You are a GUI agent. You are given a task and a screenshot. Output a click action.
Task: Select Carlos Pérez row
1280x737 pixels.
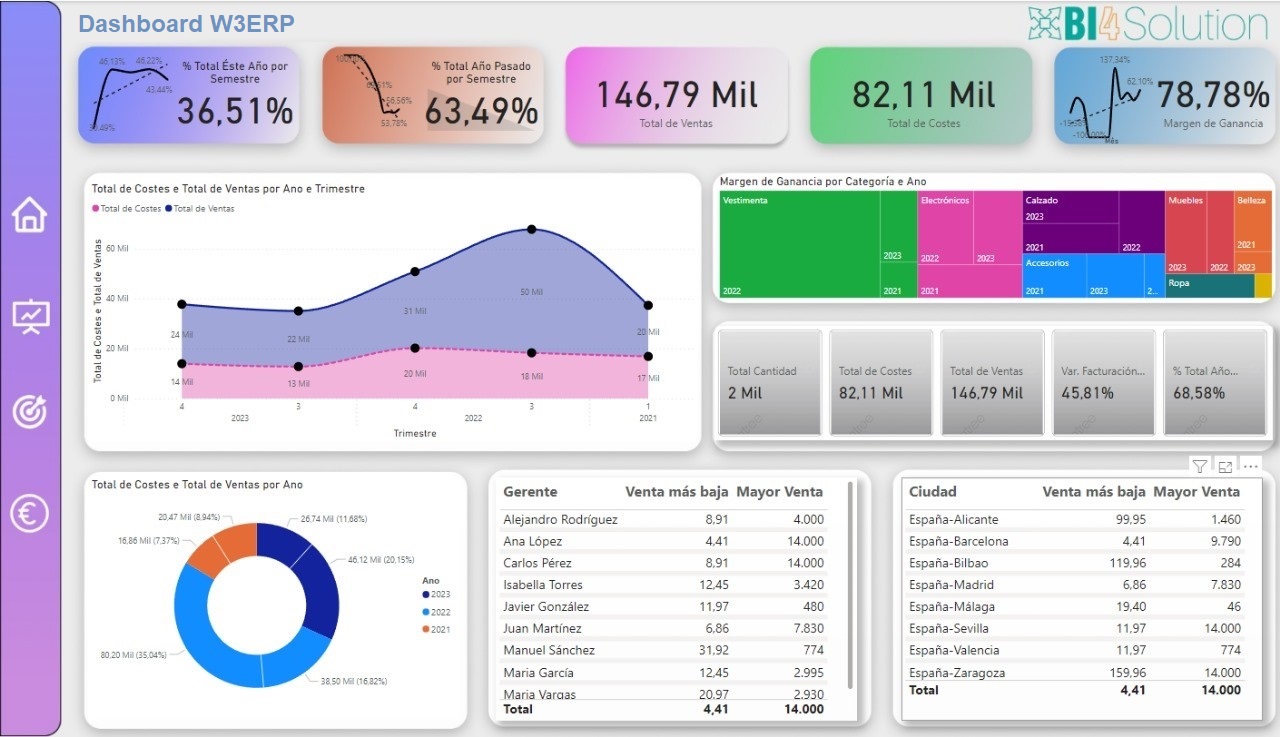point(664,564)
